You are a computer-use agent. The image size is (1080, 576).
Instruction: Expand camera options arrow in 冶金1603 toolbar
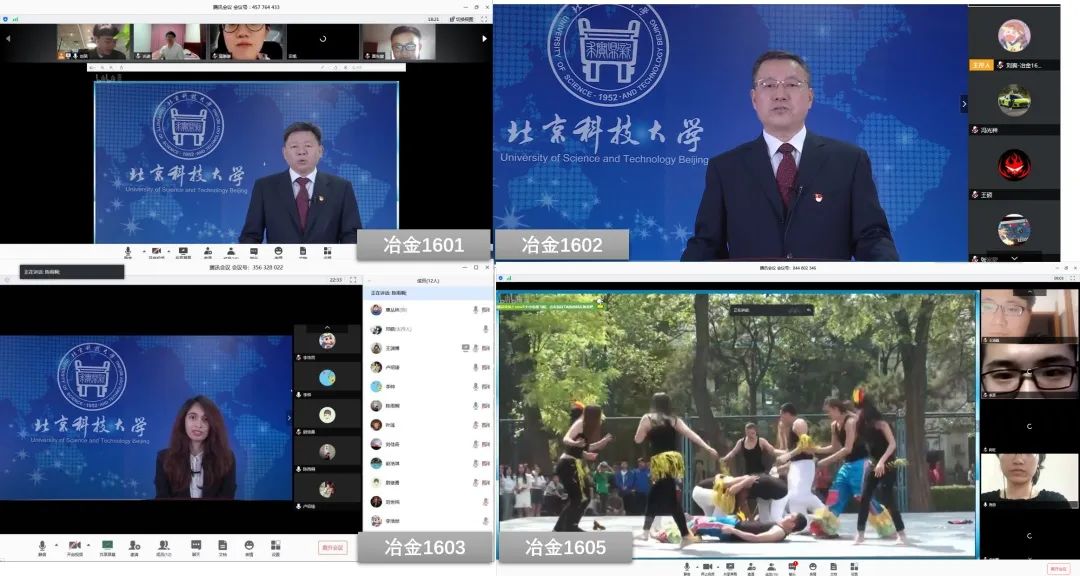(x=87, y=545)
